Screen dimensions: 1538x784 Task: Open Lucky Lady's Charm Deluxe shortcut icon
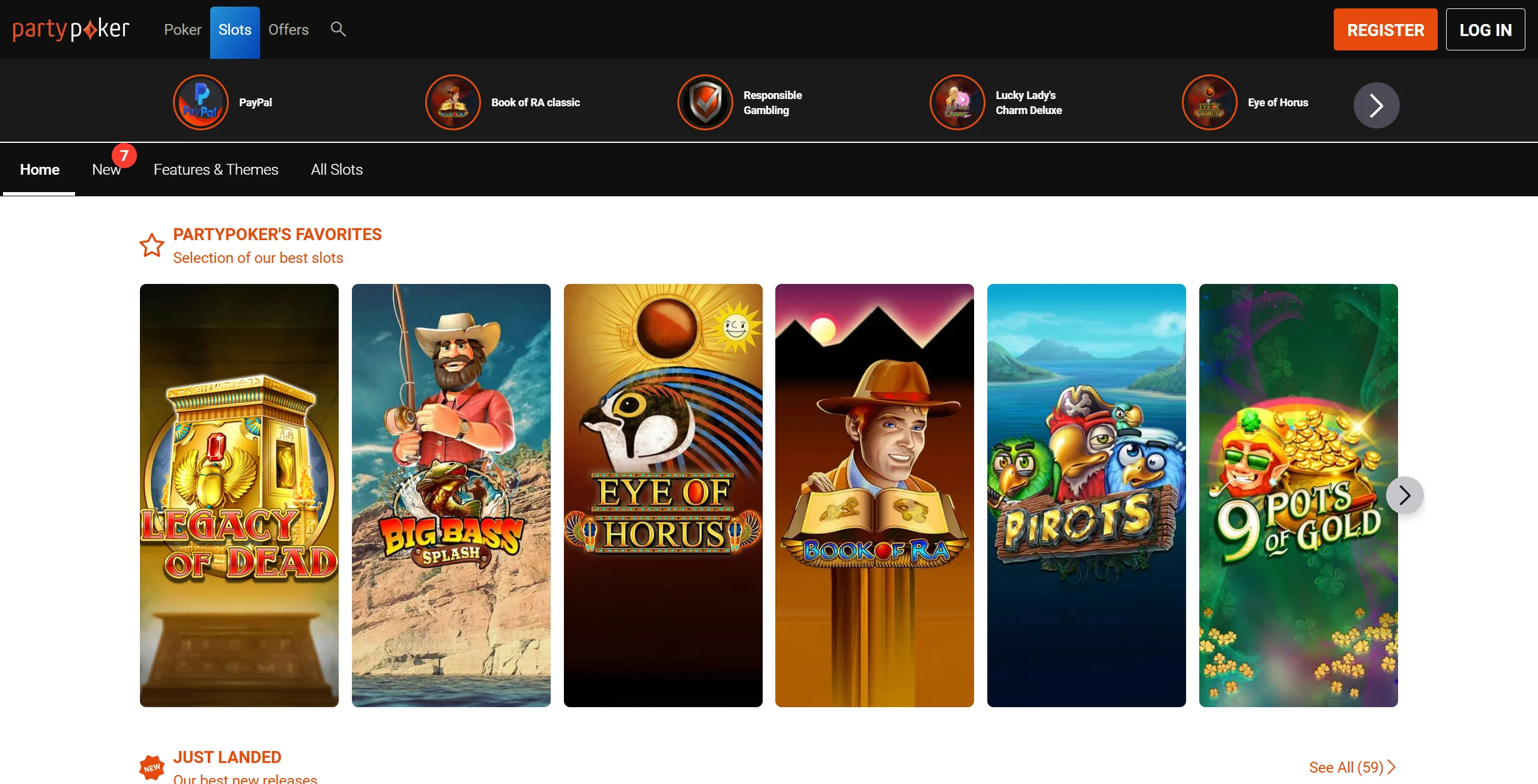956,101
